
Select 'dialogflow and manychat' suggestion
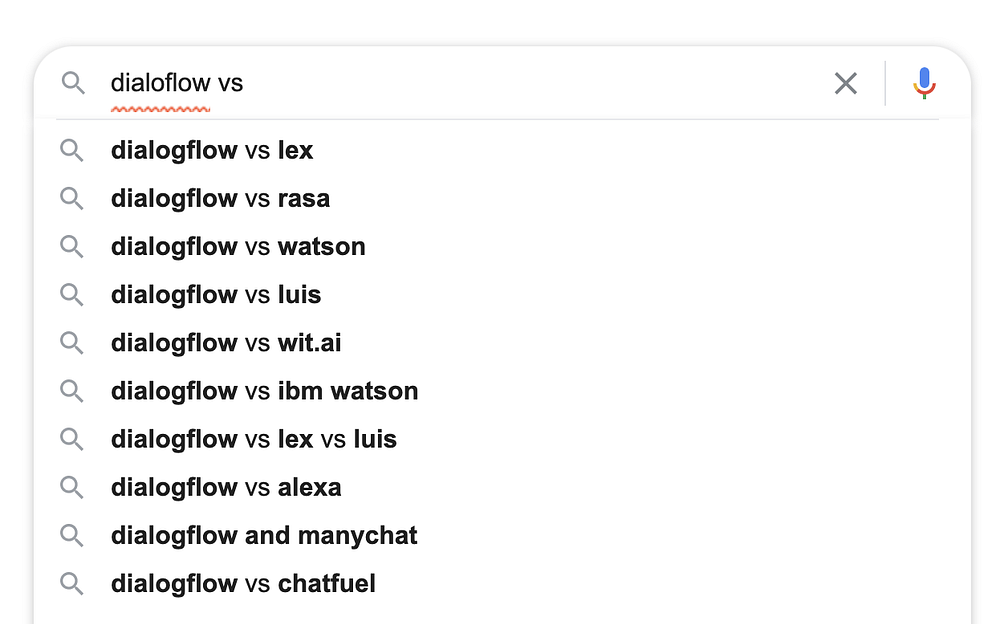pyautogui.click(x=264, y=535)
